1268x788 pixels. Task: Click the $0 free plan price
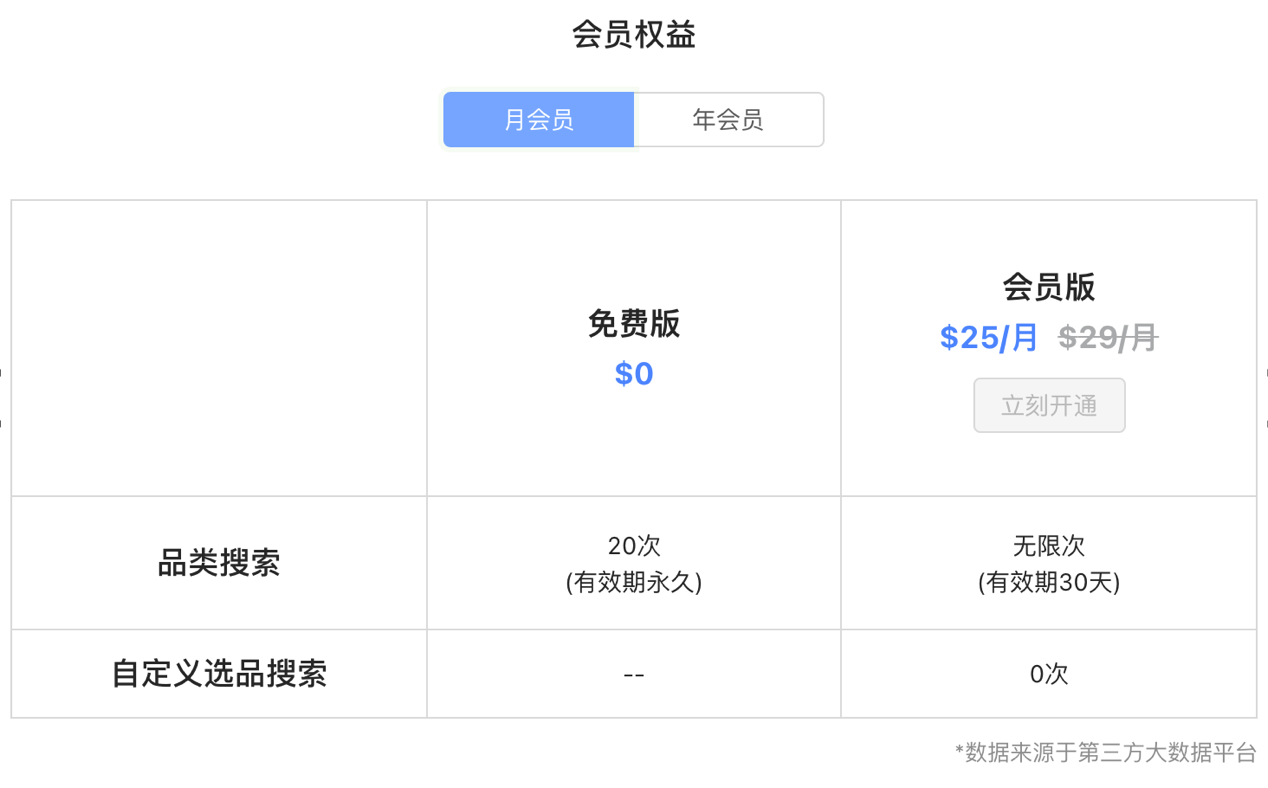(x=633, y=373)
